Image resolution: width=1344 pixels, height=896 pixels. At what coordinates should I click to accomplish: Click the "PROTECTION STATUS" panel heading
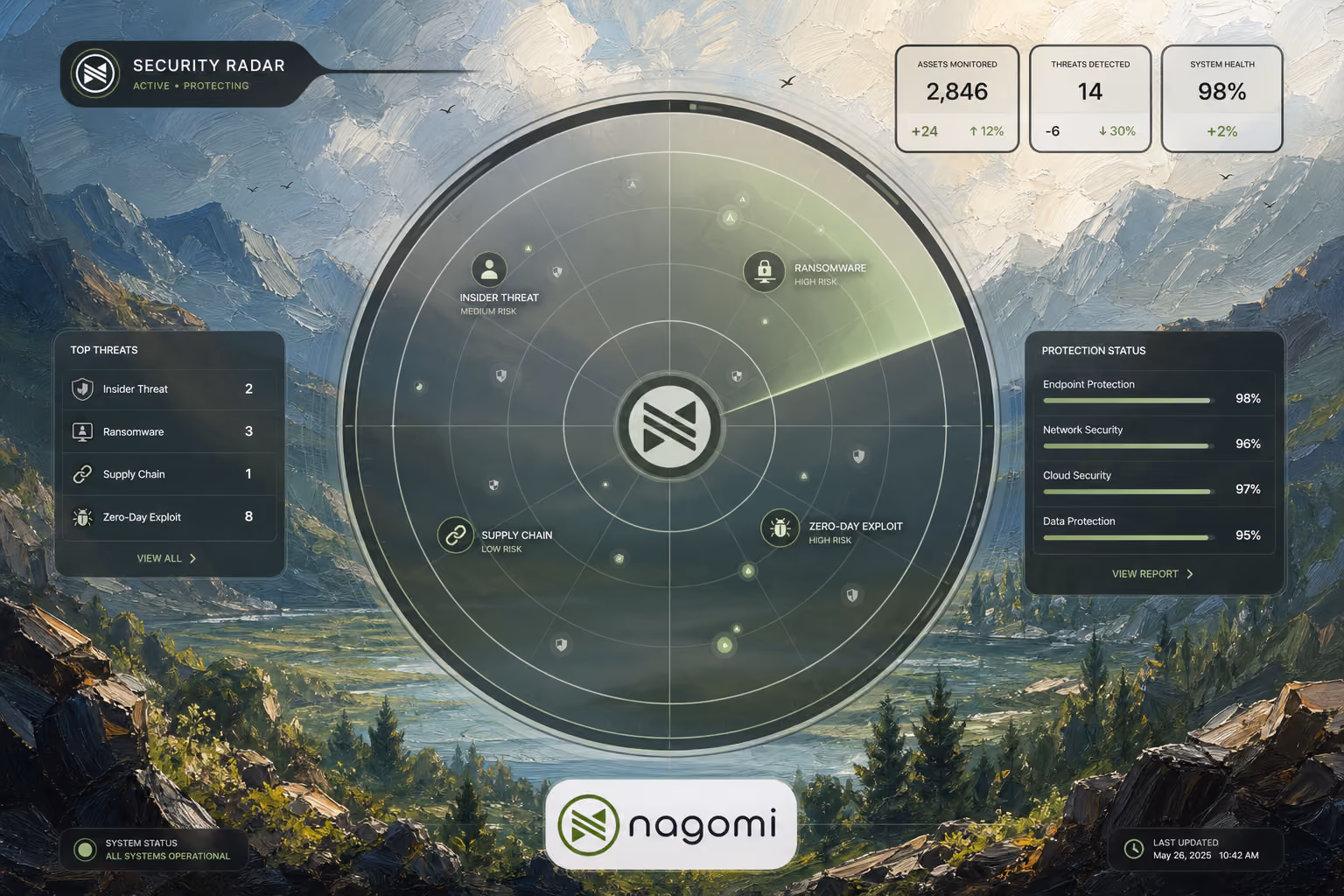coord(1094,351)
